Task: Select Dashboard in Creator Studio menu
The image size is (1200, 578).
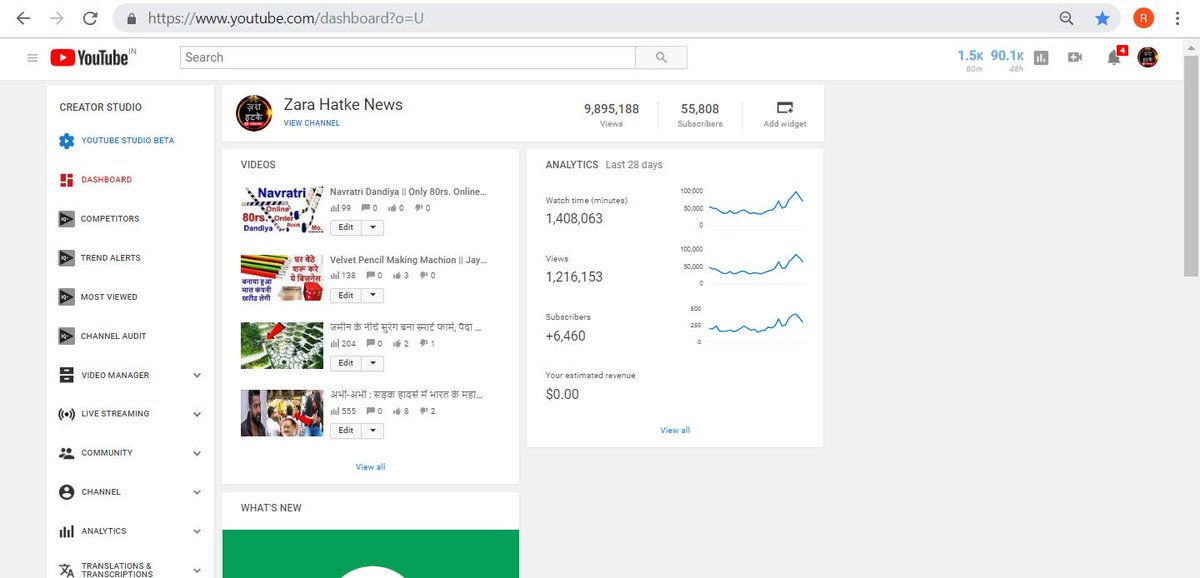Action: click(106, 180)
